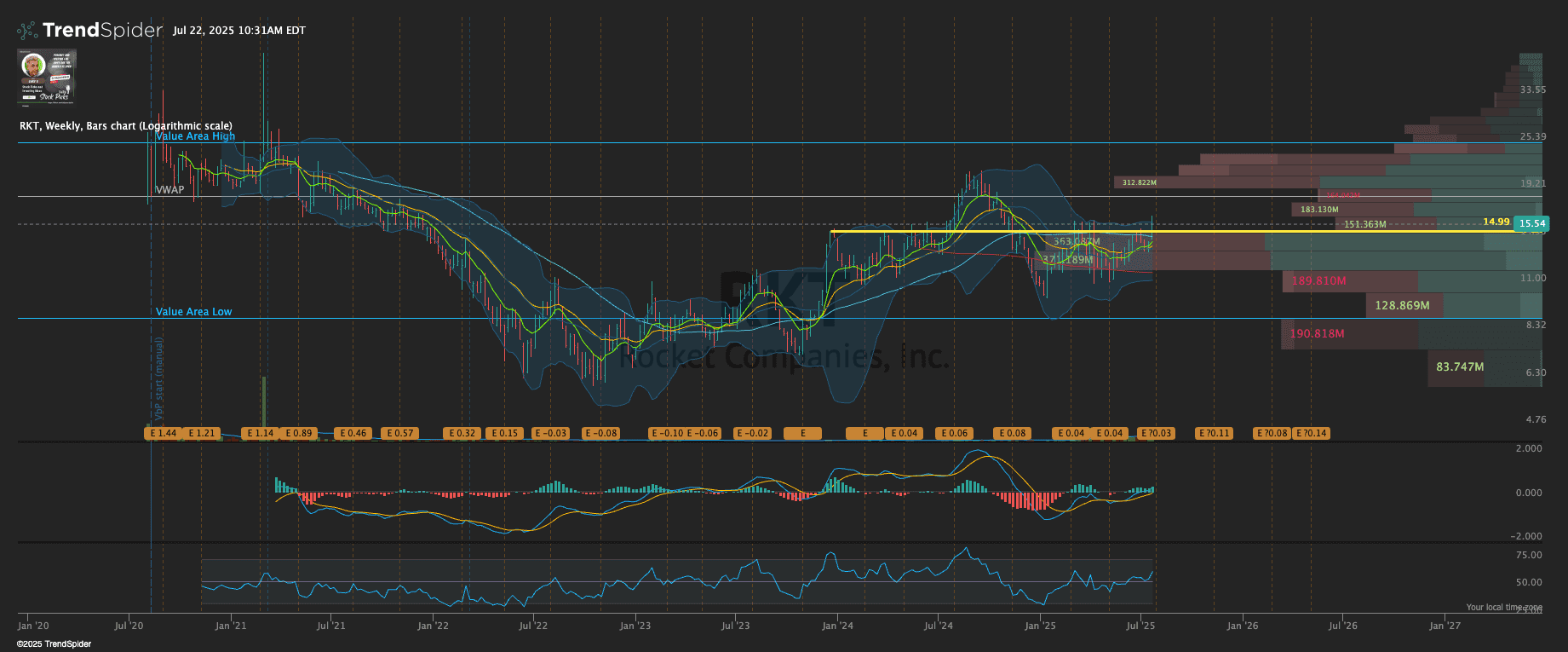Open the E ?0.14 estimated earnings marker
This screenshot has height=652, width=1568.
1311,433
